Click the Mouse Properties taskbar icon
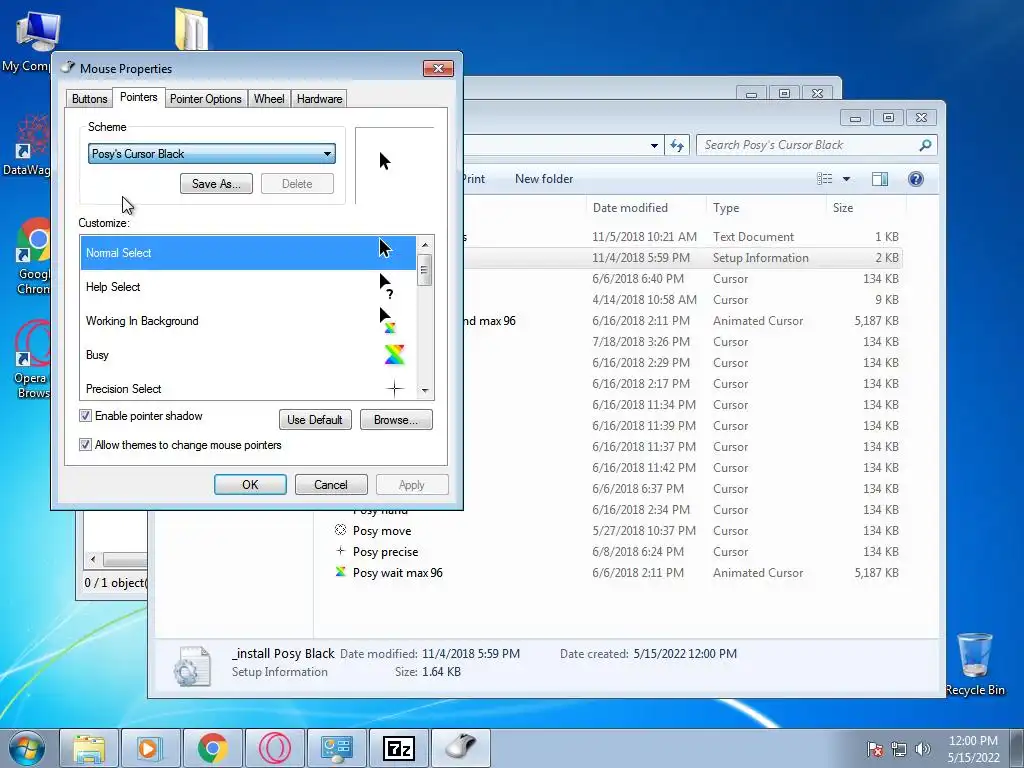The width and height of the screenshot is (1024, 768). [460, 748]
